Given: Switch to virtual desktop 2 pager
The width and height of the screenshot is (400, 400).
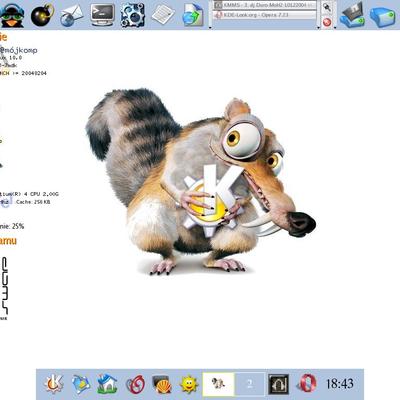Looking at the screenshot, I should coord(250,384).
